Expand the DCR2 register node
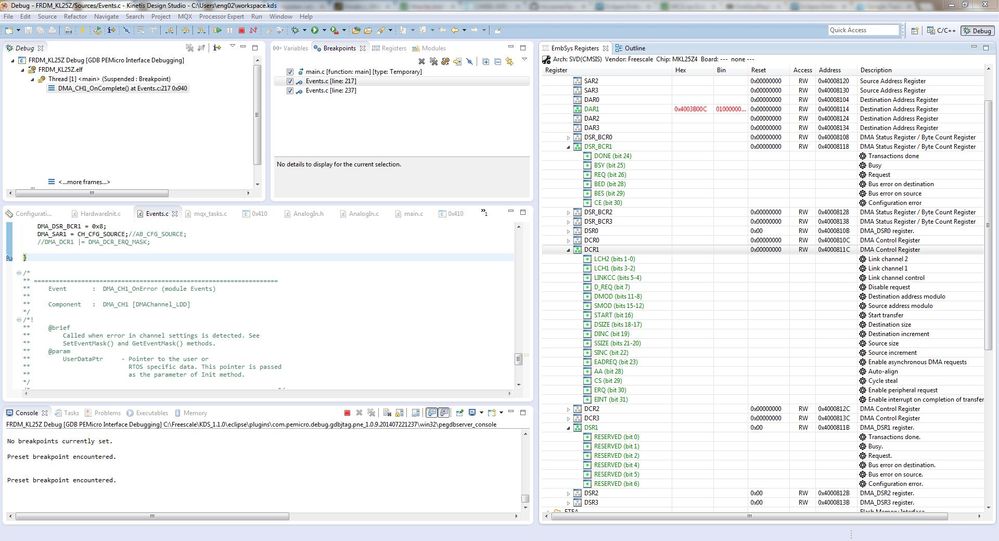This screenshot has width=999, height=541. [x=568, y=409]
